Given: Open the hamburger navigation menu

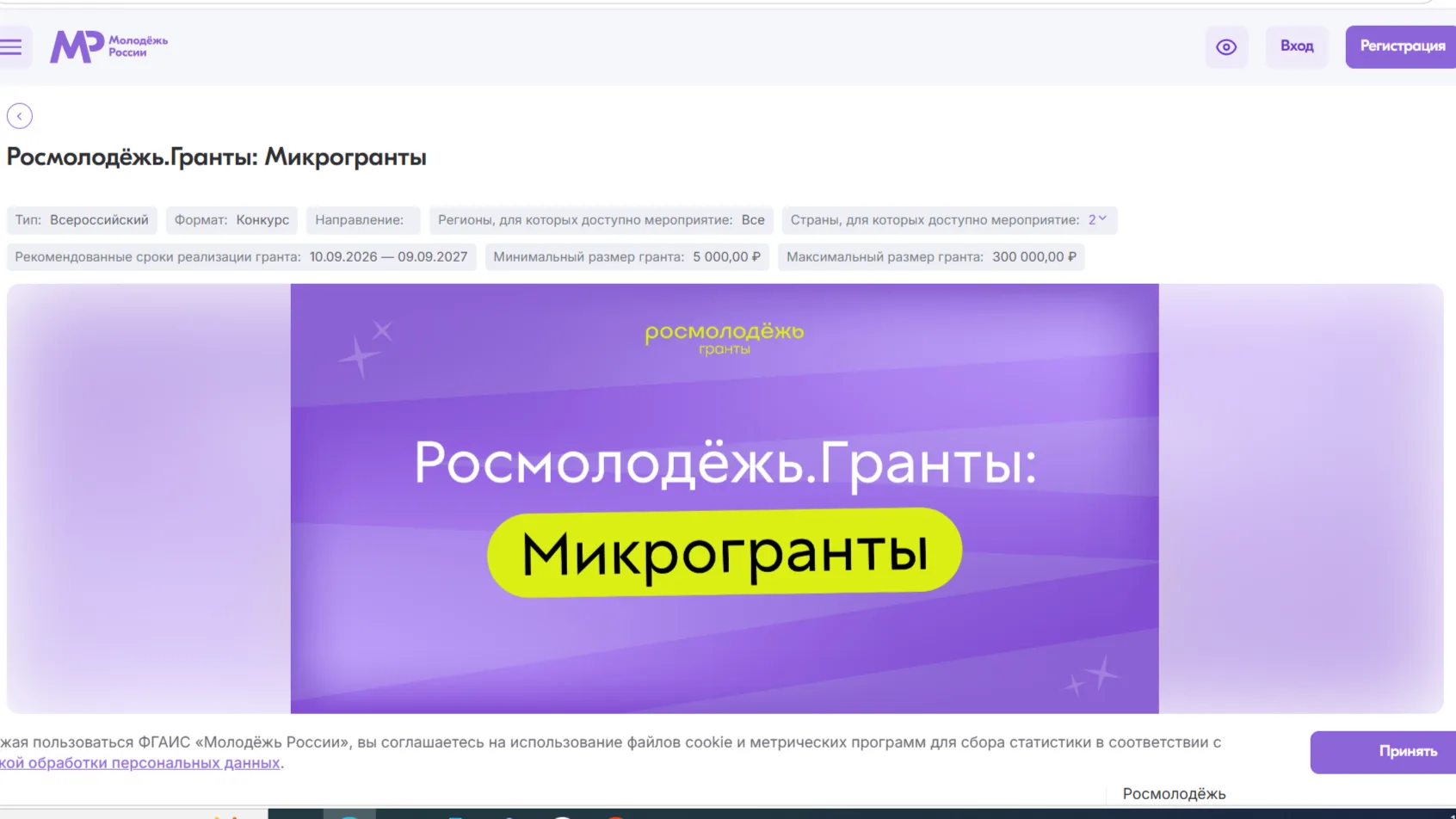Looking at the screenshot, I should (x=11, y=46).
